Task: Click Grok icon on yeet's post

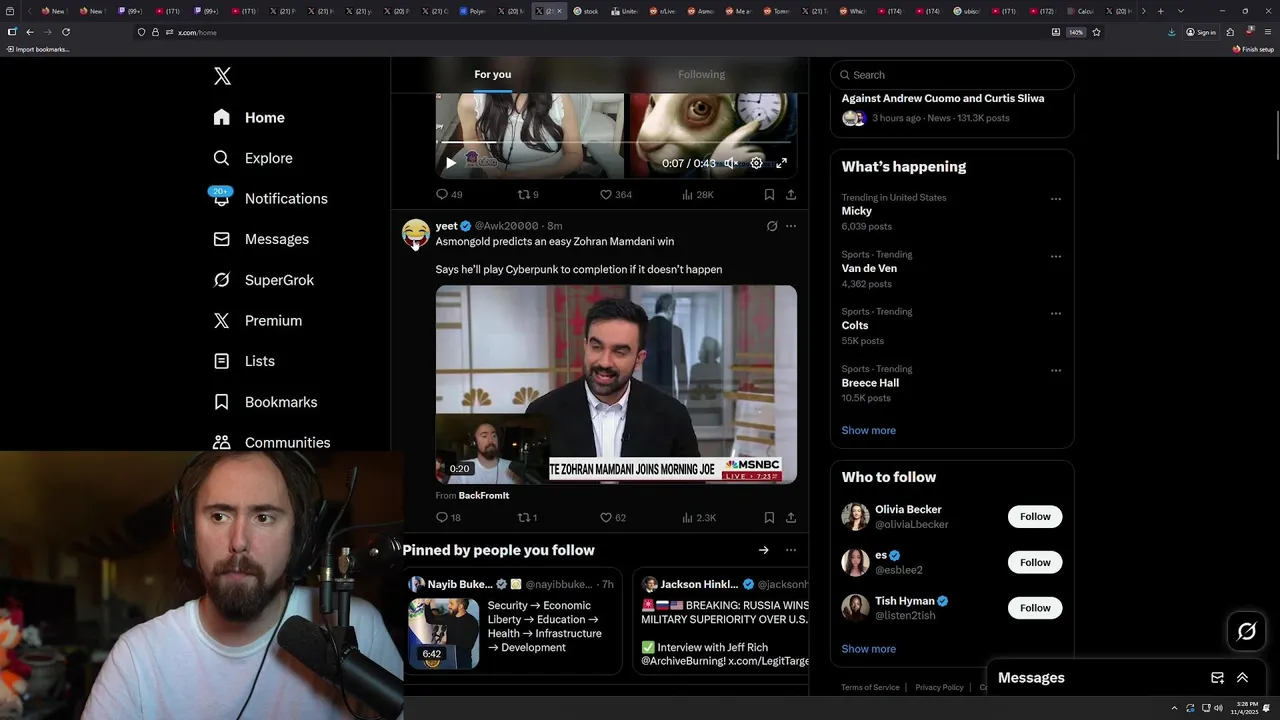Action: (772, 226)
